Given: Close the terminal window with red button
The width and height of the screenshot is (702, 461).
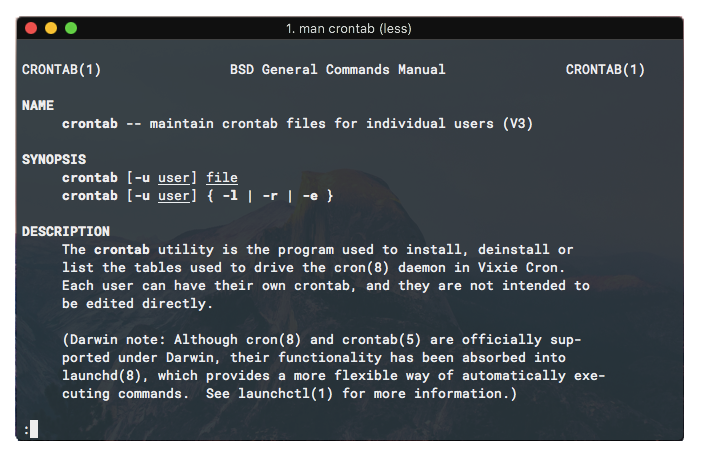Looking at the screenshot, I should click(x=31, y=28).
